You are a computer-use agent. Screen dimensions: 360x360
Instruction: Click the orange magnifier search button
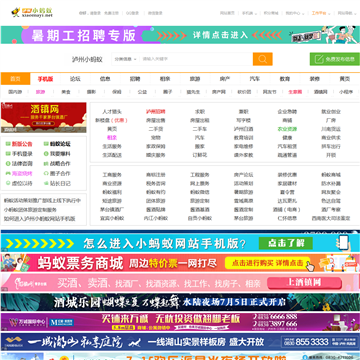pos(263,59)
